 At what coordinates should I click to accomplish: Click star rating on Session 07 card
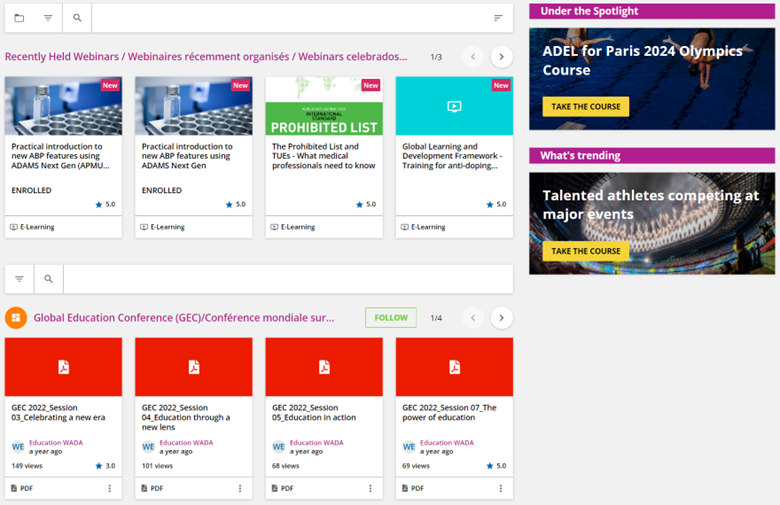(x=496, y=466)
